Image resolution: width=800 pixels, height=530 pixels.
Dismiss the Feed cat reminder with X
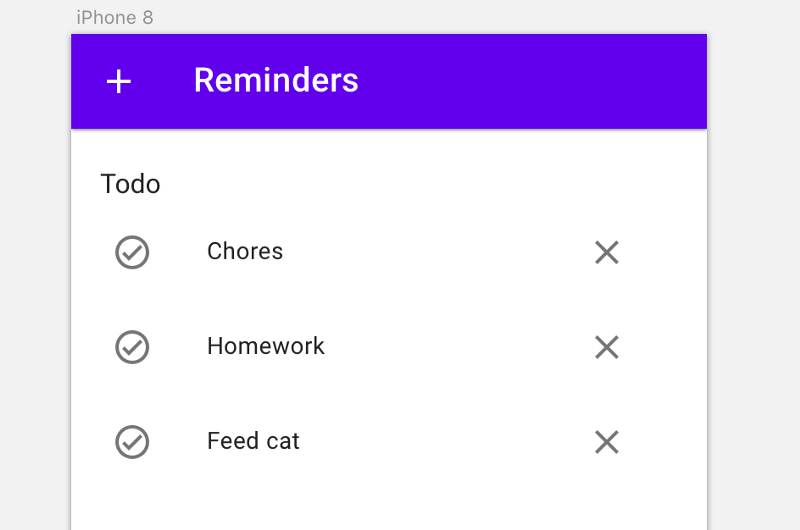(x=607, y=442)
